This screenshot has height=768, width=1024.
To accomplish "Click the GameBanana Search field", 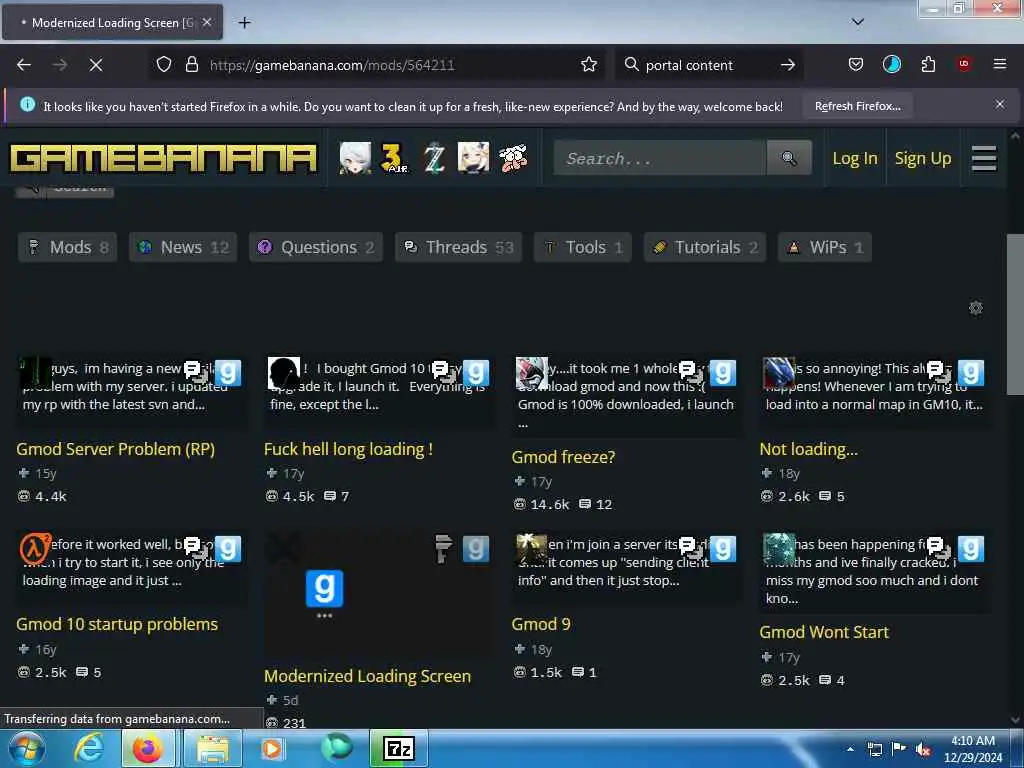I will coord(660,158).
